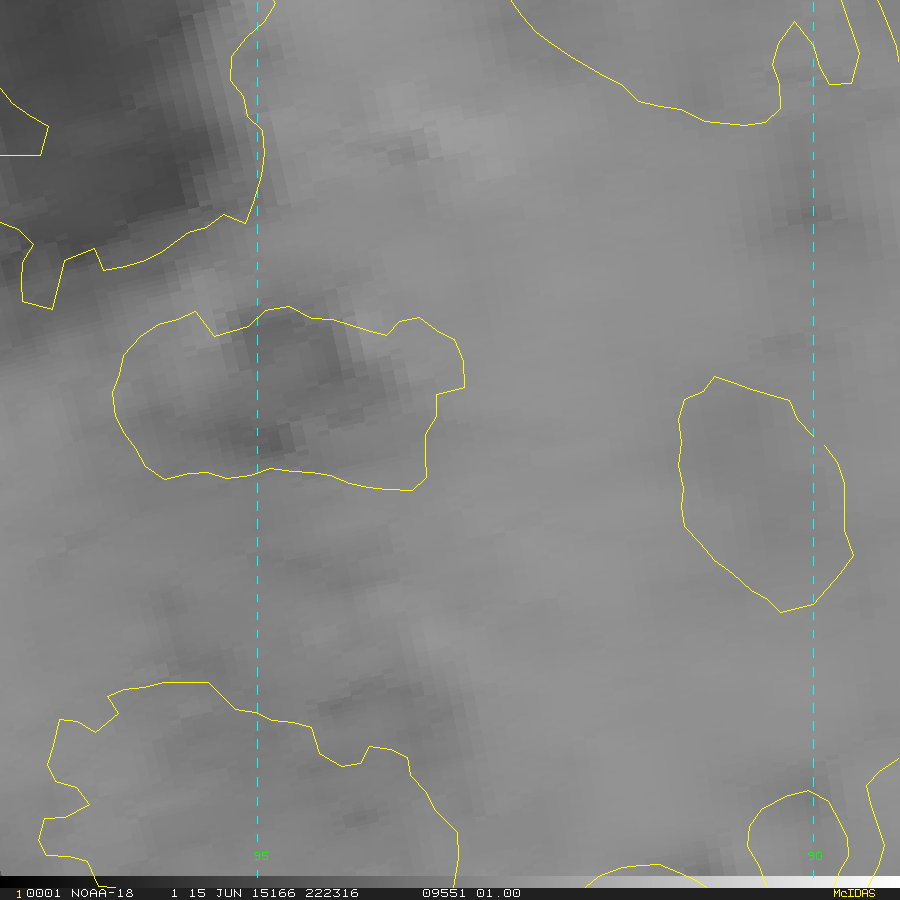Click the green 90 longitude label
Viewport: 900px width, 900px height.
tap(814, 854)
